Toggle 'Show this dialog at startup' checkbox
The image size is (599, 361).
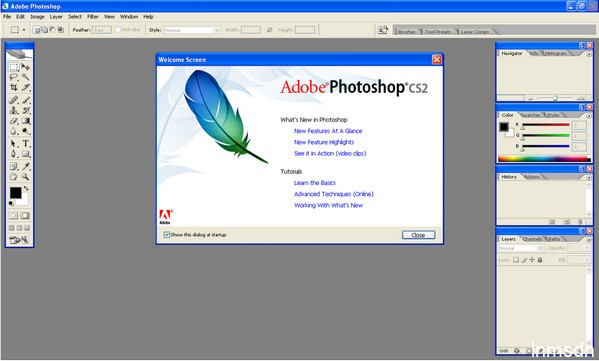tap(167, 235)
